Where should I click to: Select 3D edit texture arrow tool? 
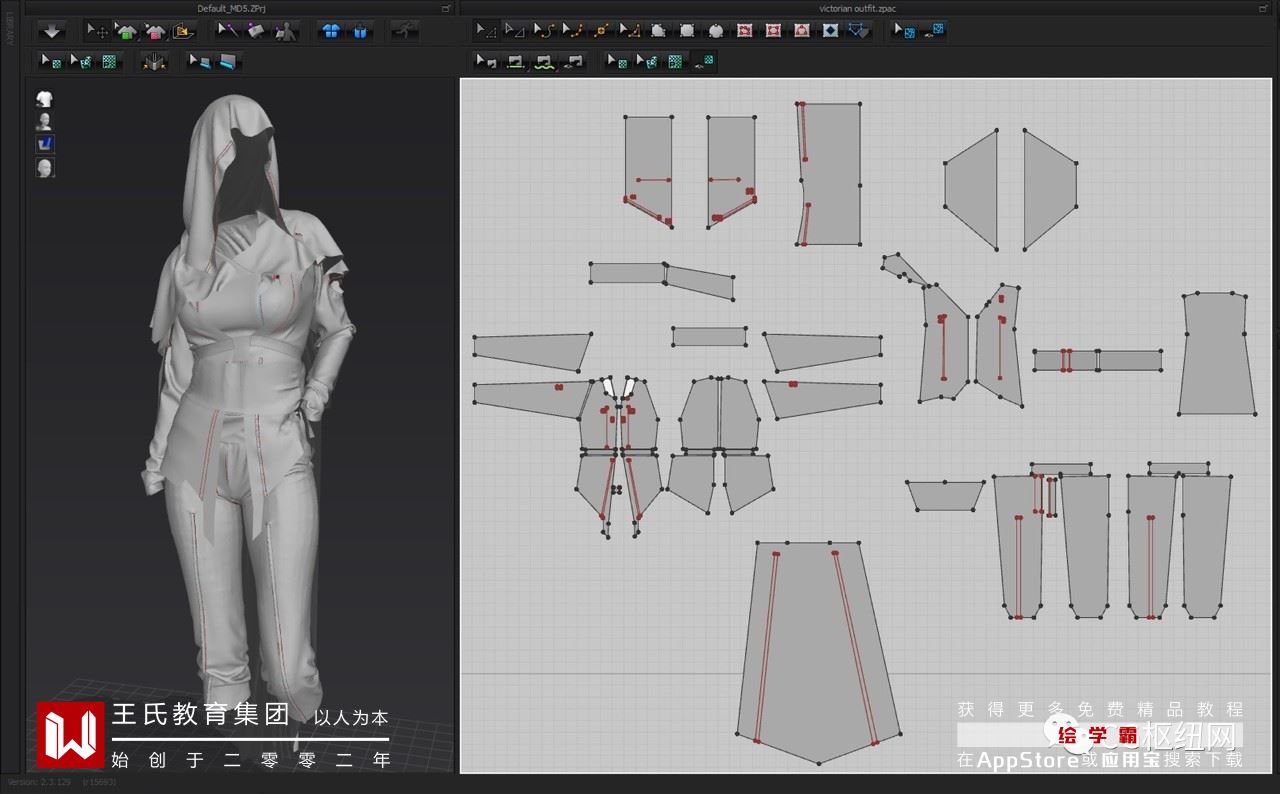pyautogui.click(x=51, y=62)
